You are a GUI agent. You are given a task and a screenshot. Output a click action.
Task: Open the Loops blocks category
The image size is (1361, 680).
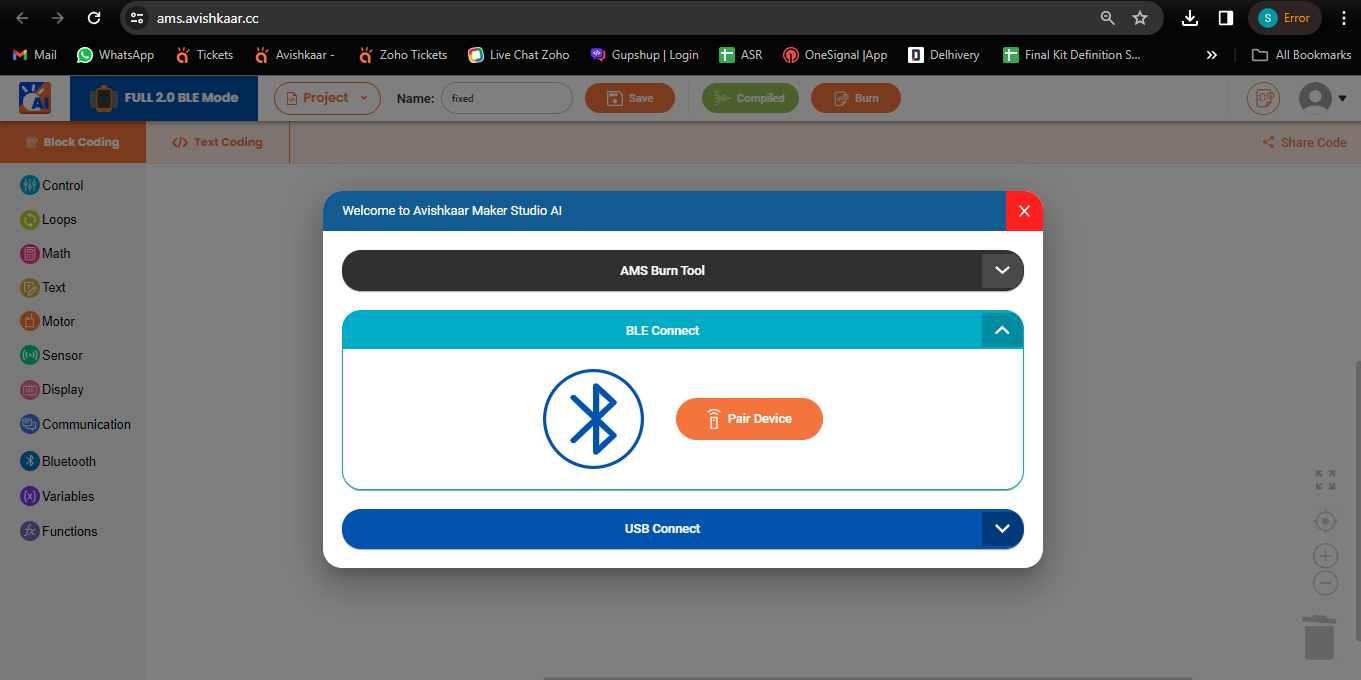pos(49,219)
